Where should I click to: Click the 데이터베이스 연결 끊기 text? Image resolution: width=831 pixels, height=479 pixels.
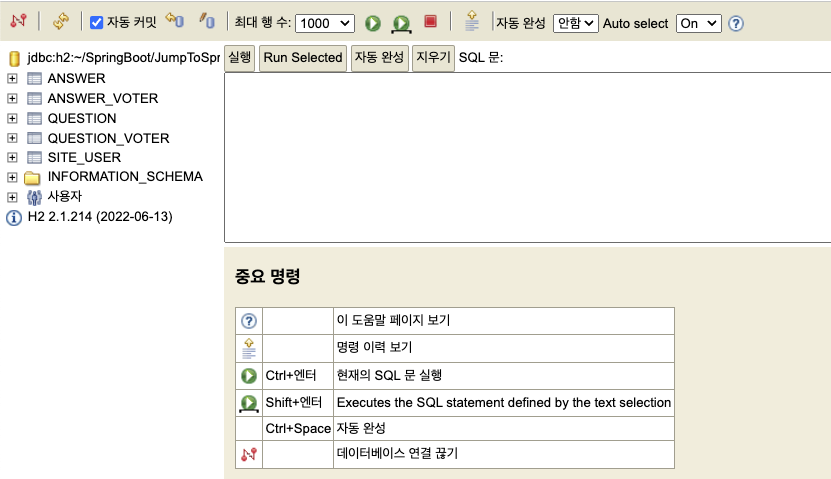pyautogui.click(x=397, y=454)
